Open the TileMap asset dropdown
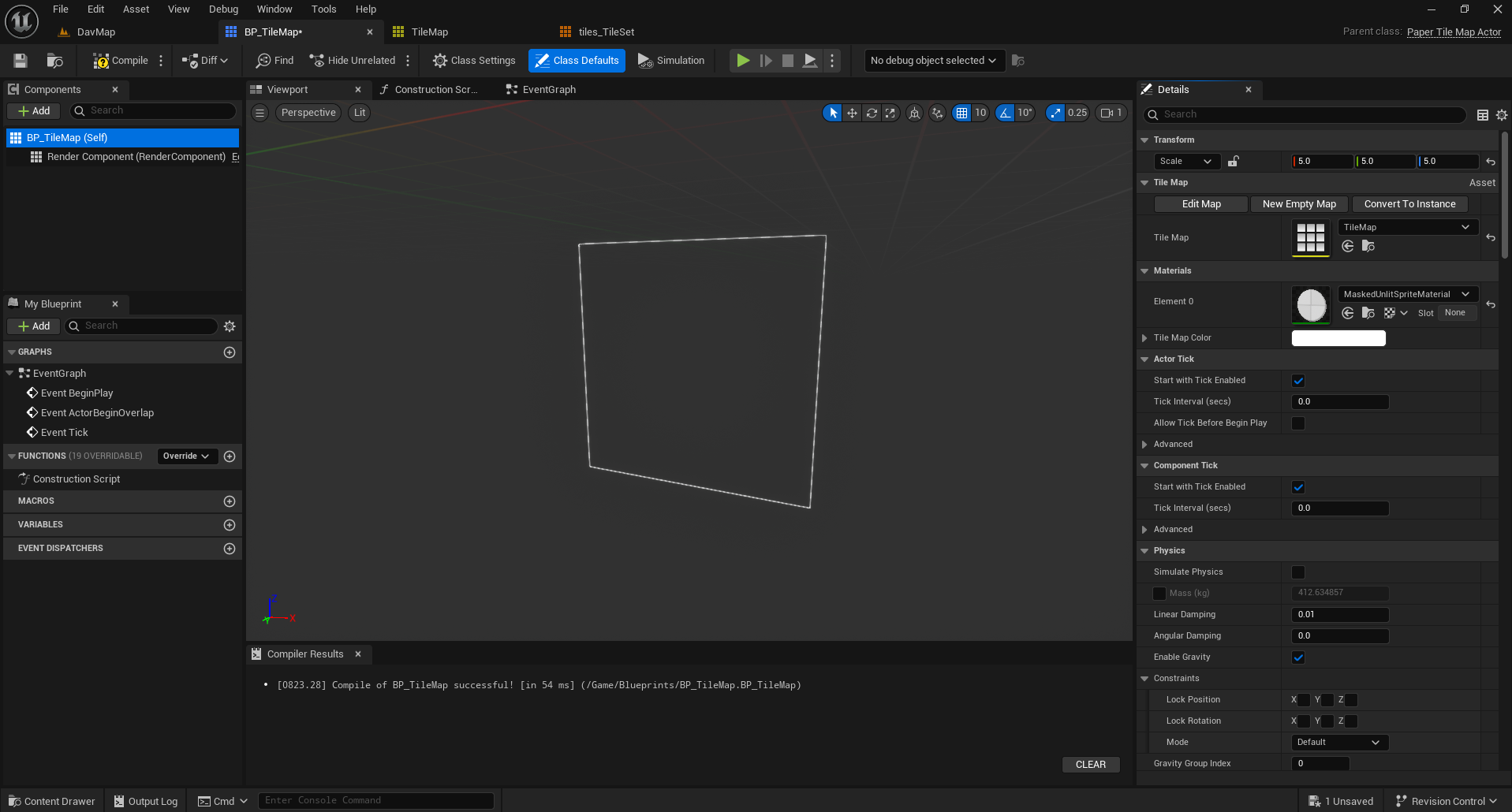Viewport: 1512px width, 812px height. 1408,227
